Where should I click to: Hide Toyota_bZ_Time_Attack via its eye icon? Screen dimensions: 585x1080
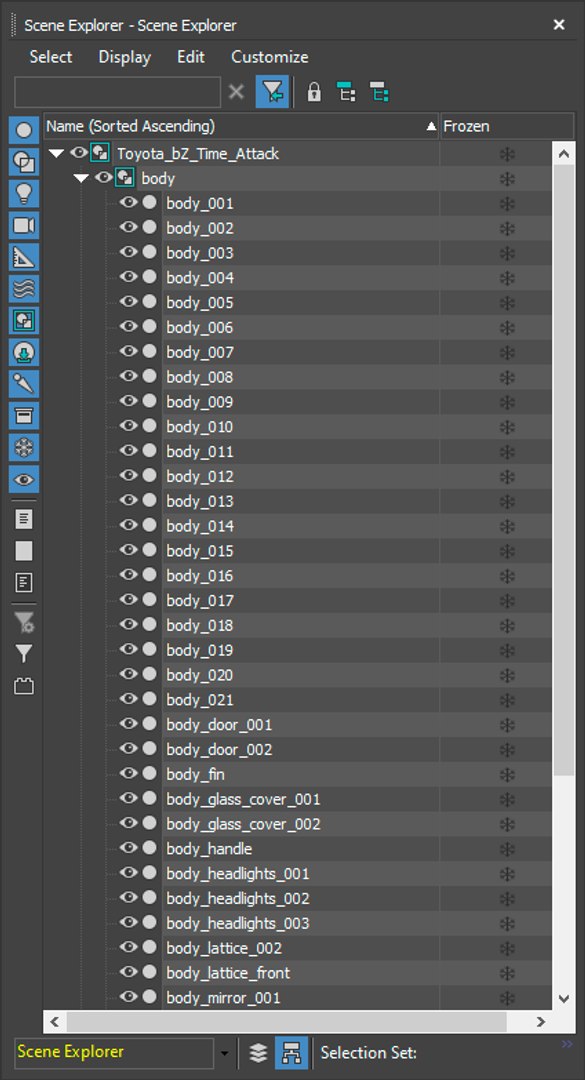coord(79,153)
